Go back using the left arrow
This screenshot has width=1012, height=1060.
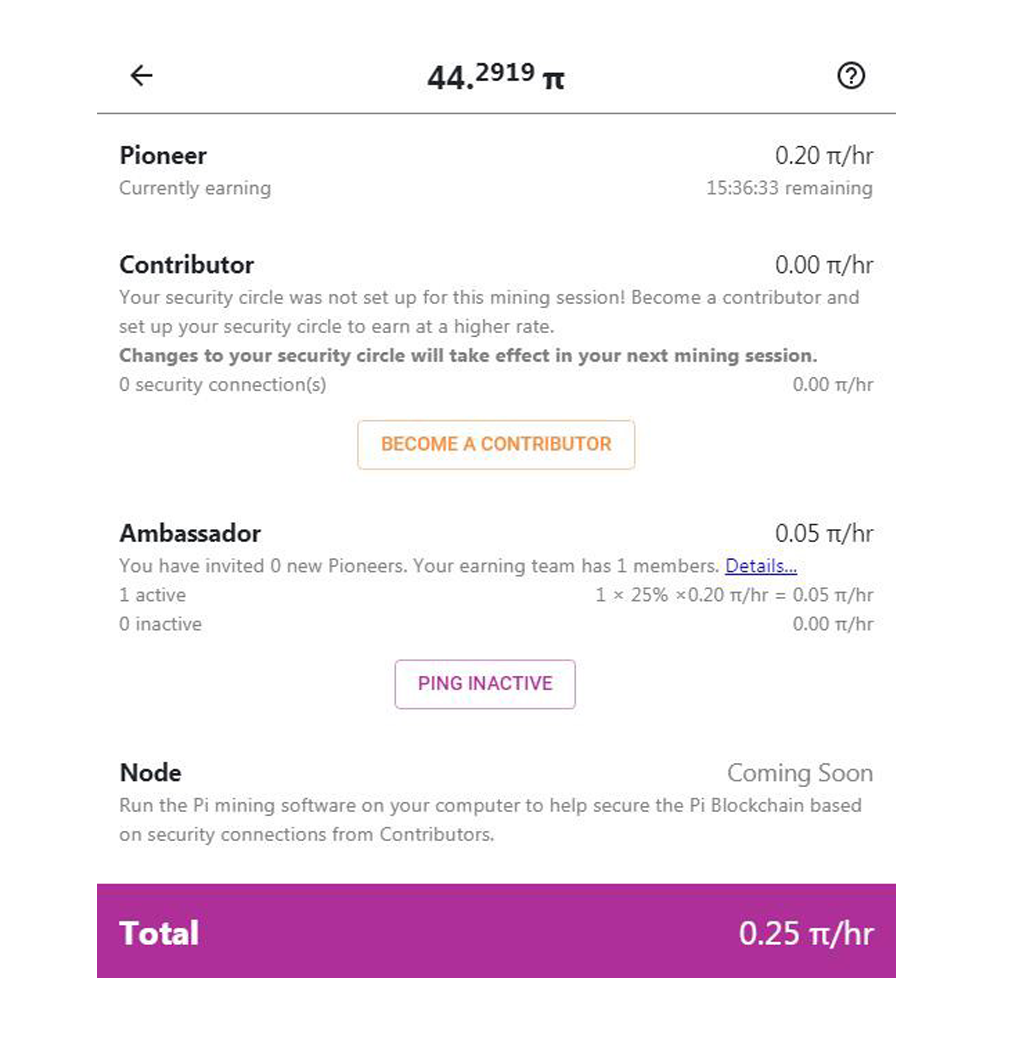click(x=142, y=76)
